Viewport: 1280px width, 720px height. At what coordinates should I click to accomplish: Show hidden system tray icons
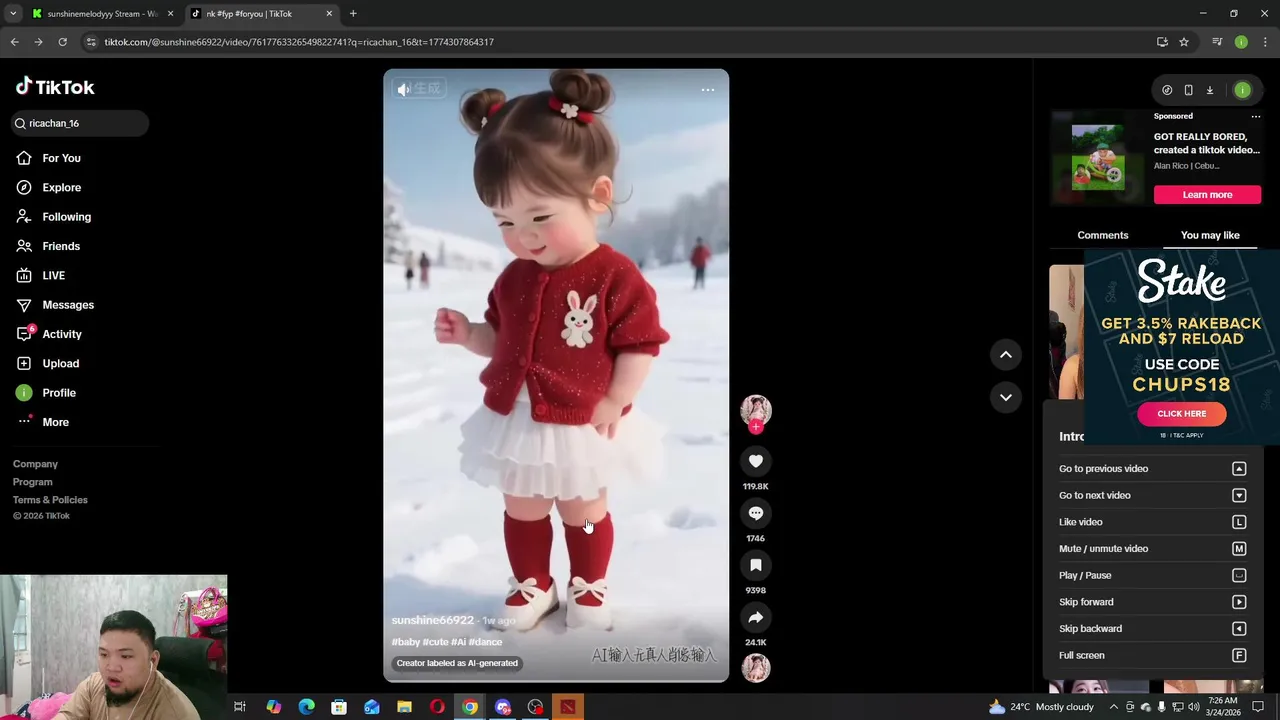coord(1113,707)
